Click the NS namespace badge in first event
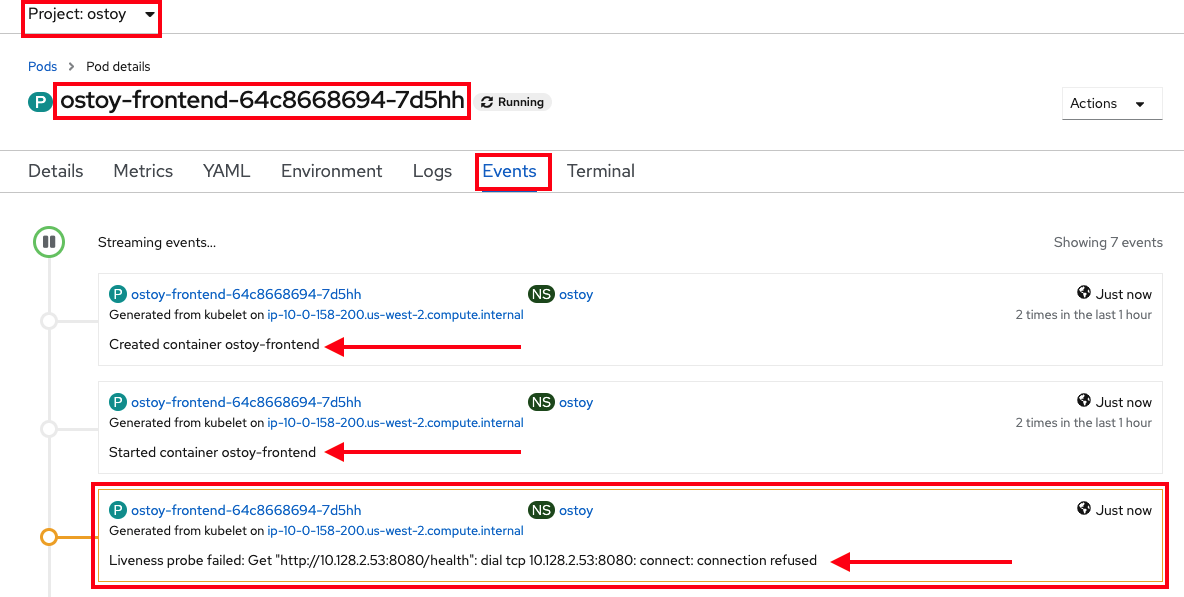Viewport: 1184px width, 597px height. click(x=540, y=294)
